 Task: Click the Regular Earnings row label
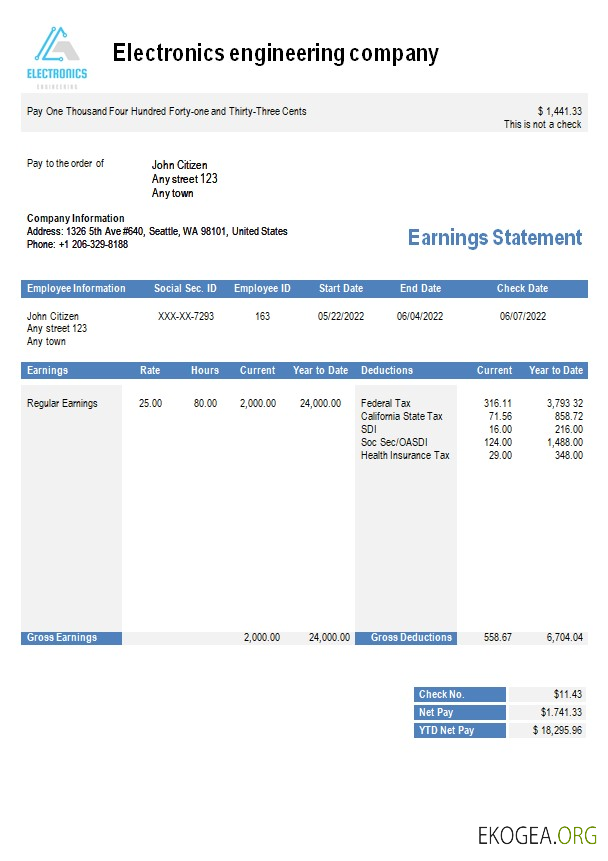[62, 404]
